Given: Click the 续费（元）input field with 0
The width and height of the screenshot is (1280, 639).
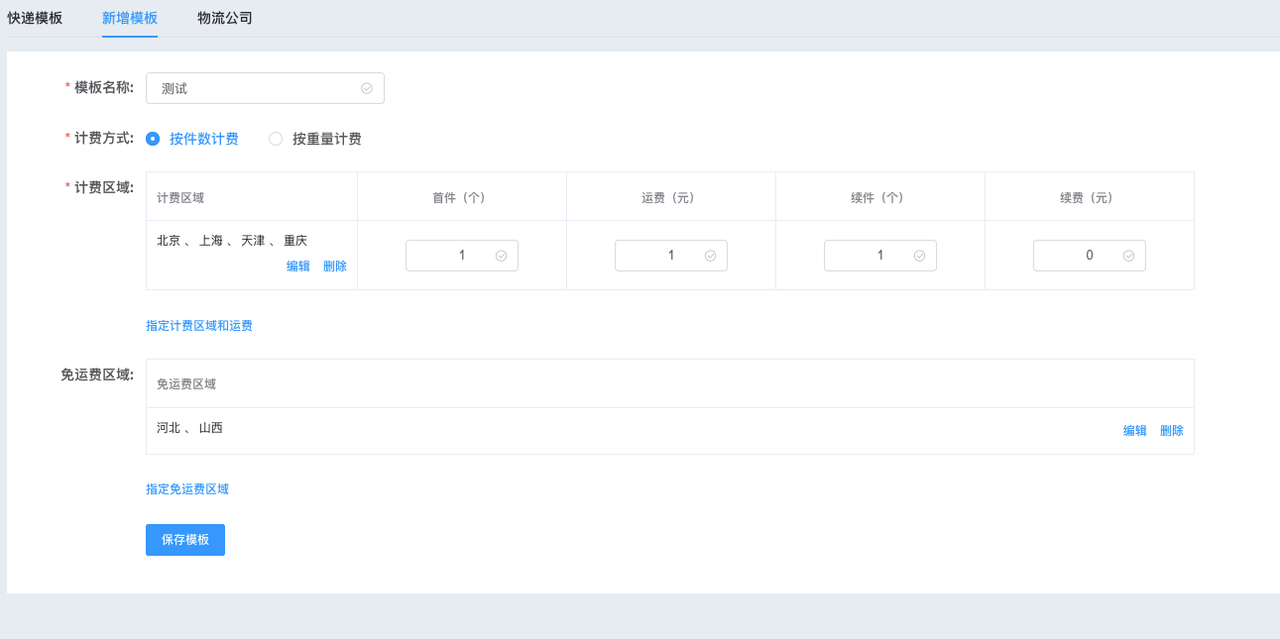Looking at the screenshot, I should pyautogui.click(x=1089, y=255).
